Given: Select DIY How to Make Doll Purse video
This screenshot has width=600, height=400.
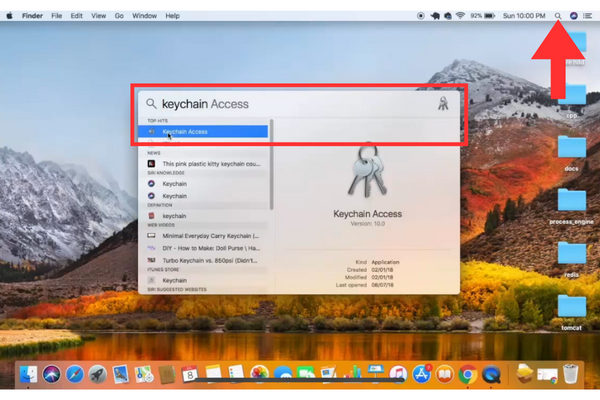Looking at the screenshot, I should pos(203,248).
